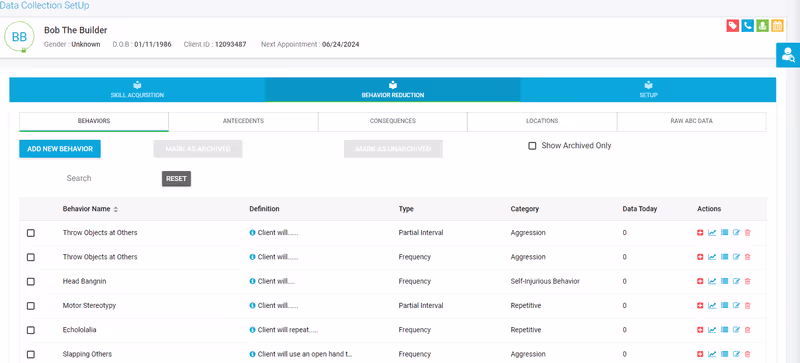Viewport: 800px width, 363px height.
Task: Select the Behaviors sub-tab
Action: [94, 122]
